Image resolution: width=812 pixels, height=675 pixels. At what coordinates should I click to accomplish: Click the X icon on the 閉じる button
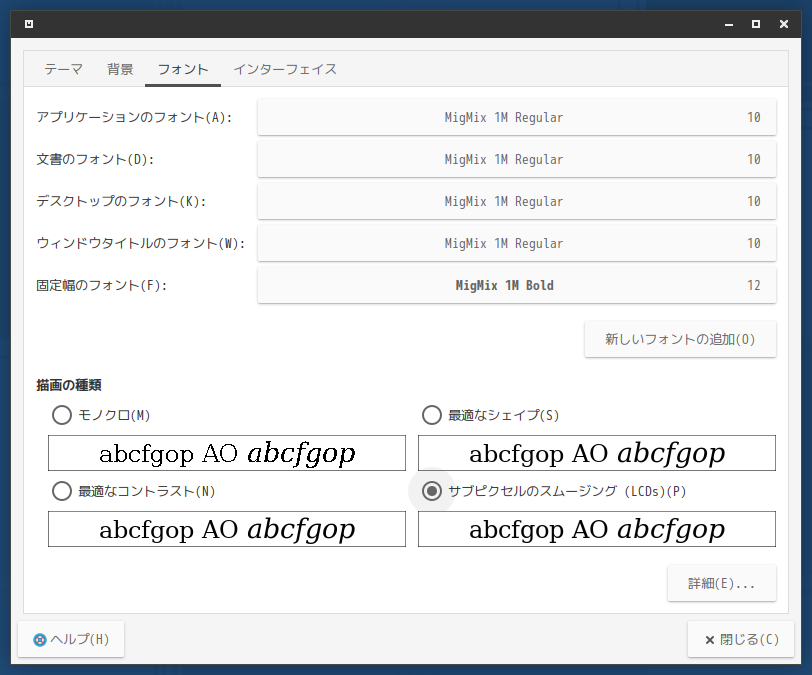[709, 640]
